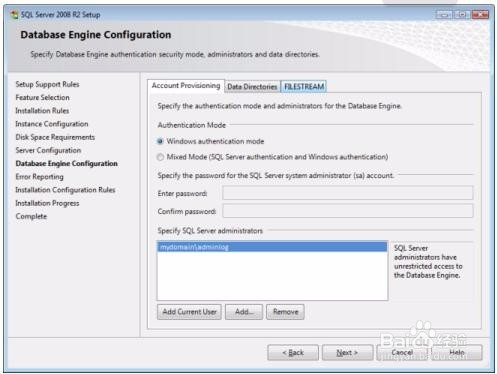497x374 pixels.
Task: Maximize the setup window
Action: pos(462,14)
